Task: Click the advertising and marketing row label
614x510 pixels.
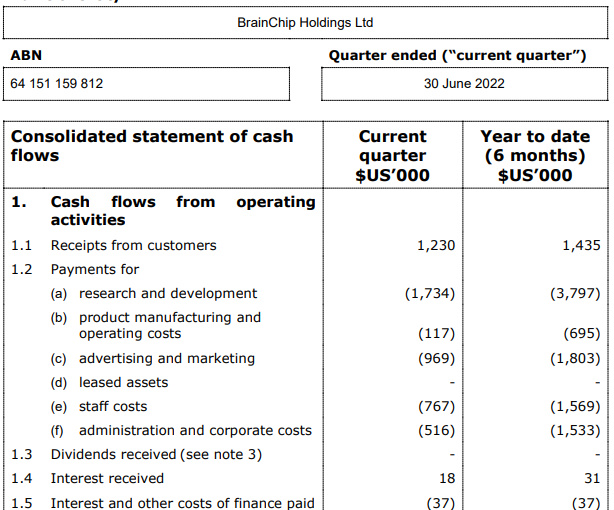Action: click(166, 358)
